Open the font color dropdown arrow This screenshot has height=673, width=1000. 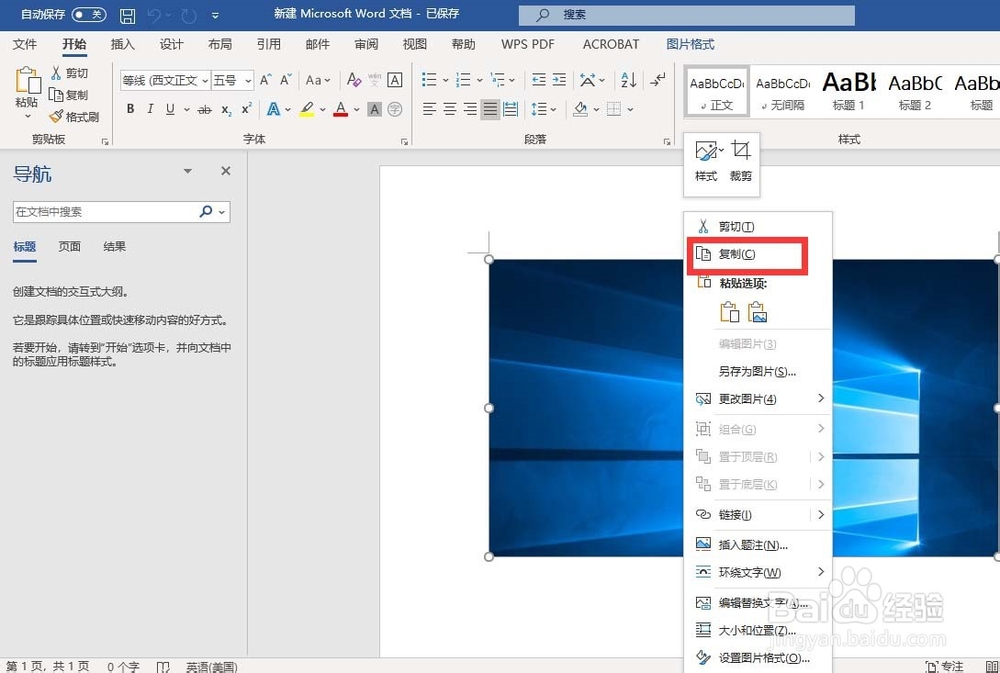tap(357, 110)
